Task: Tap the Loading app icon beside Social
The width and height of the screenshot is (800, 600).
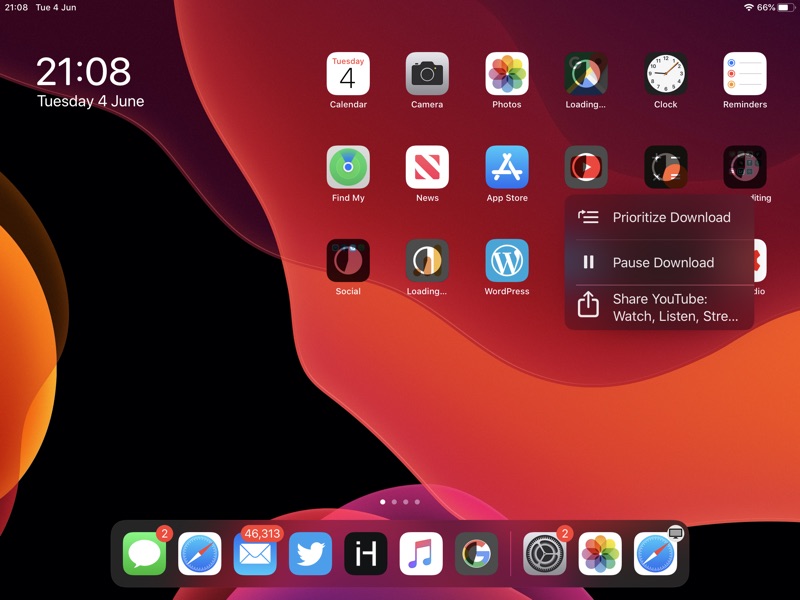Action: [427, 260]
